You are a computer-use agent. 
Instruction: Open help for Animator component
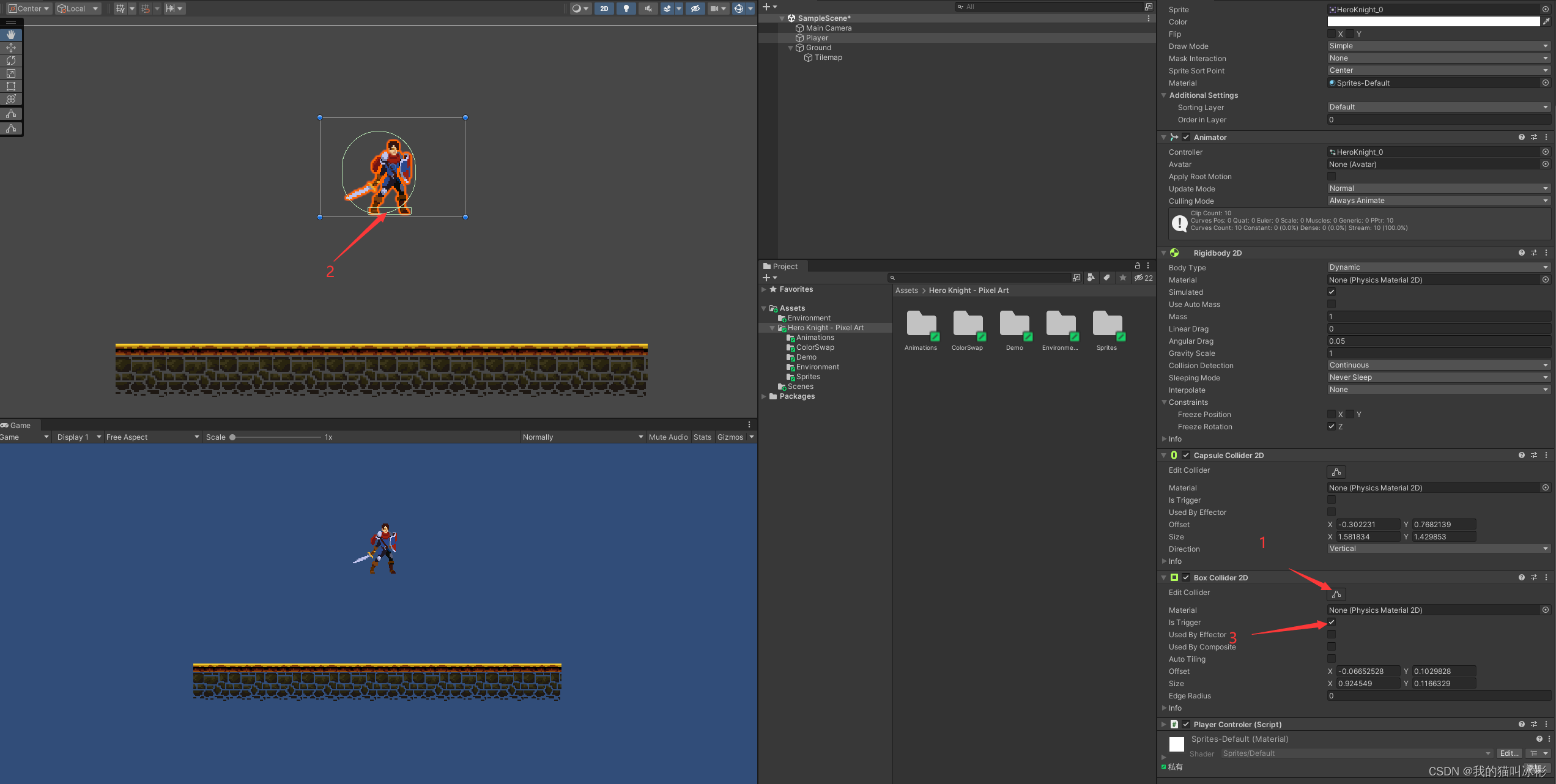tap(1521, 138)
